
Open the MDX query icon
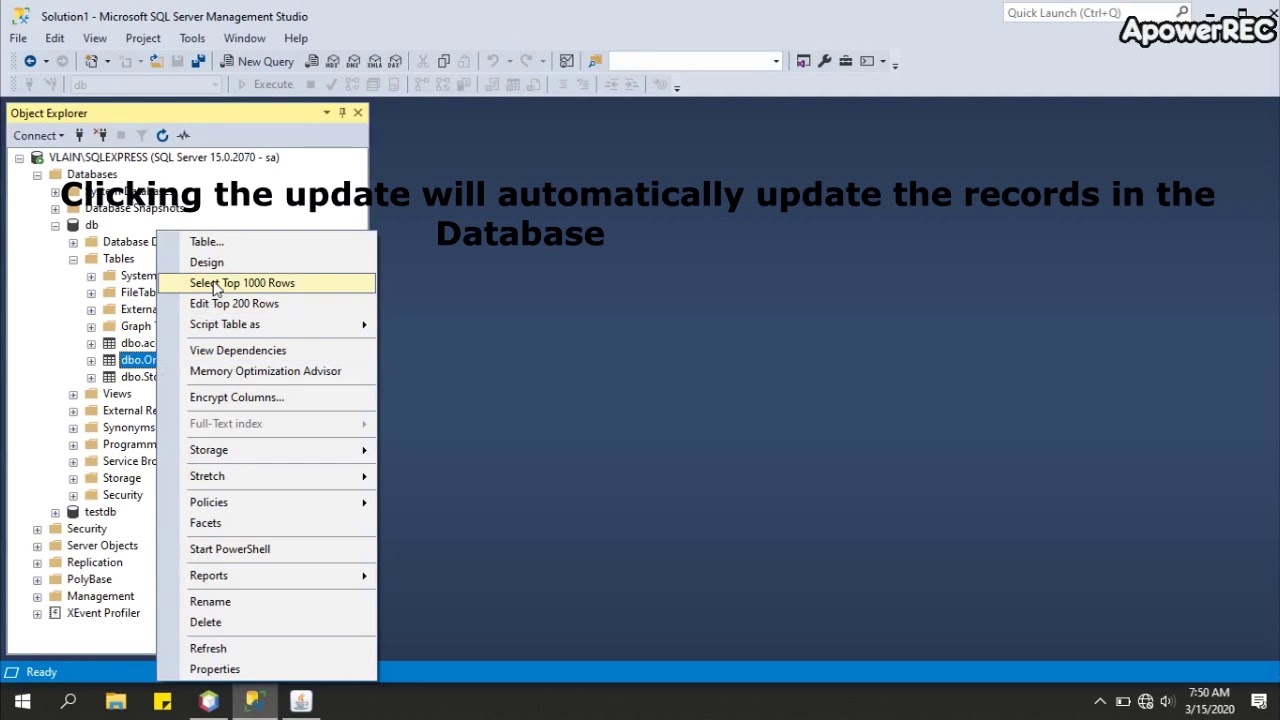333,61
